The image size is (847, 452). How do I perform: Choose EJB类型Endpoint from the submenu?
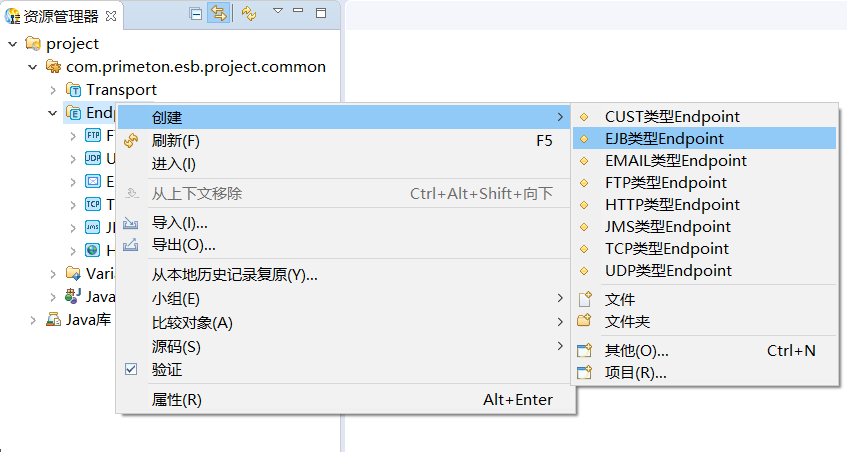664,139
